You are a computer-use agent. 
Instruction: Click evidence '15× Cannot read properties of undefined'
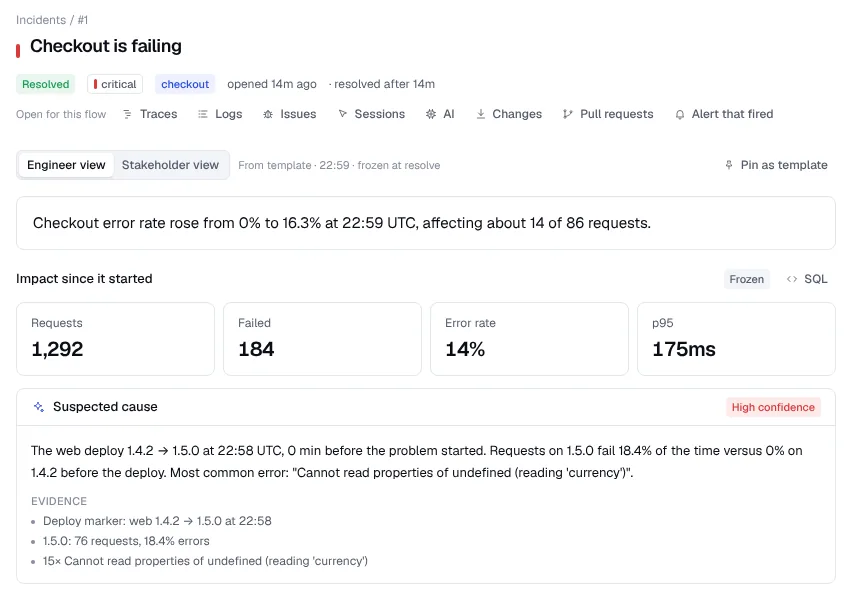(x=205, y=561)
